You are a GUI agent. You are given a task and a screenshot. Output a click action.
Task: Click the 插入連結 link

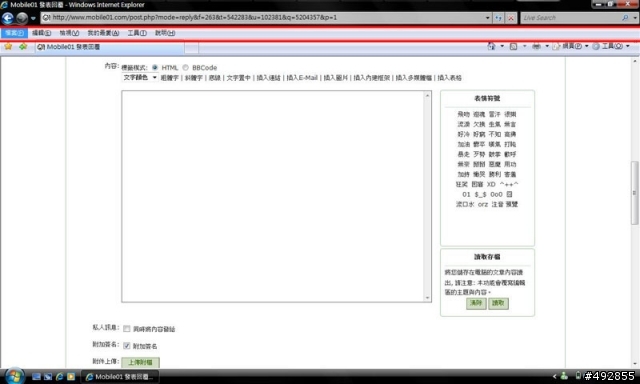tap(268, 78)
